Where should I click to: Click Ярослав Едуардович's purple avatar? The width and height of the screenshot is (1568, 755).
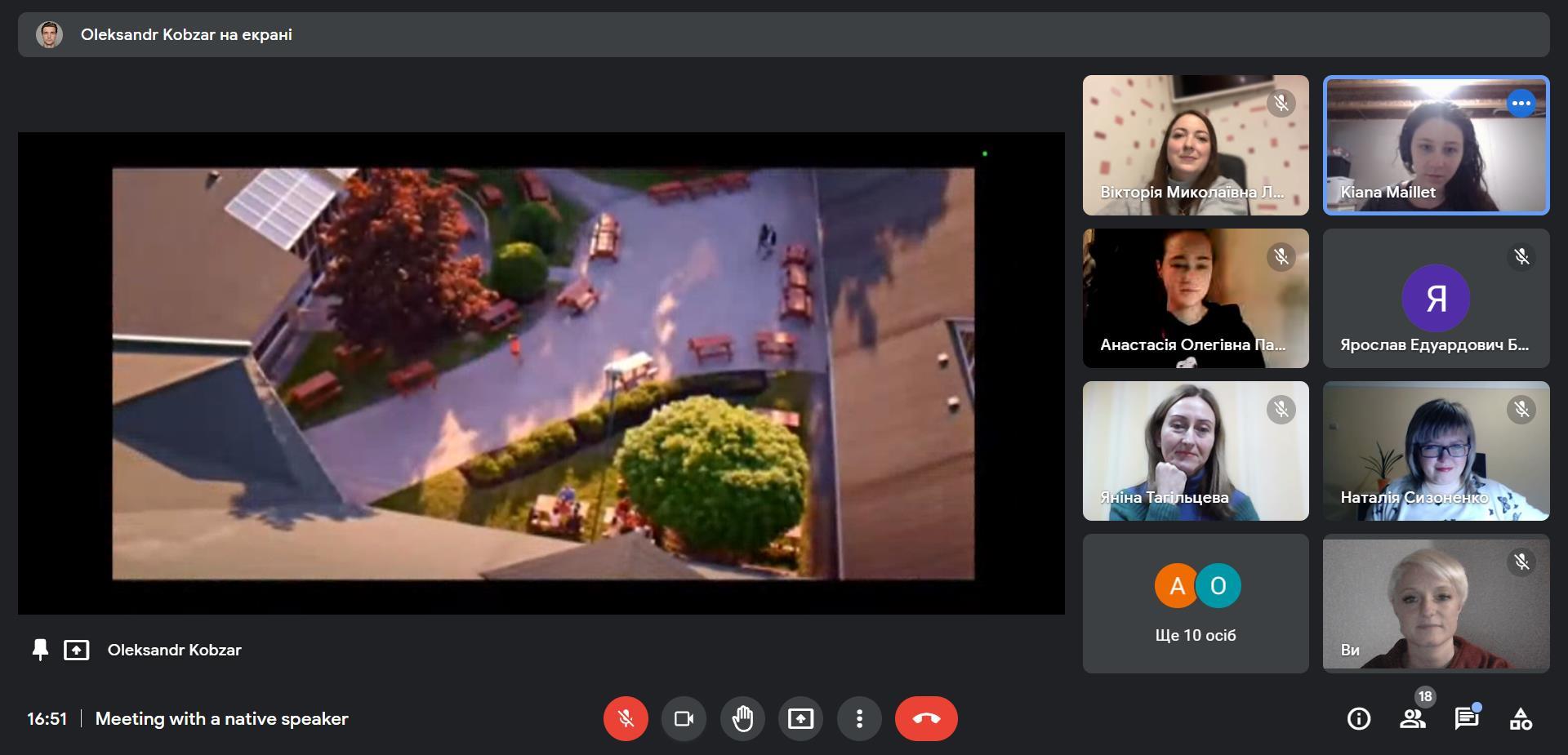(x=1436, y=298)
